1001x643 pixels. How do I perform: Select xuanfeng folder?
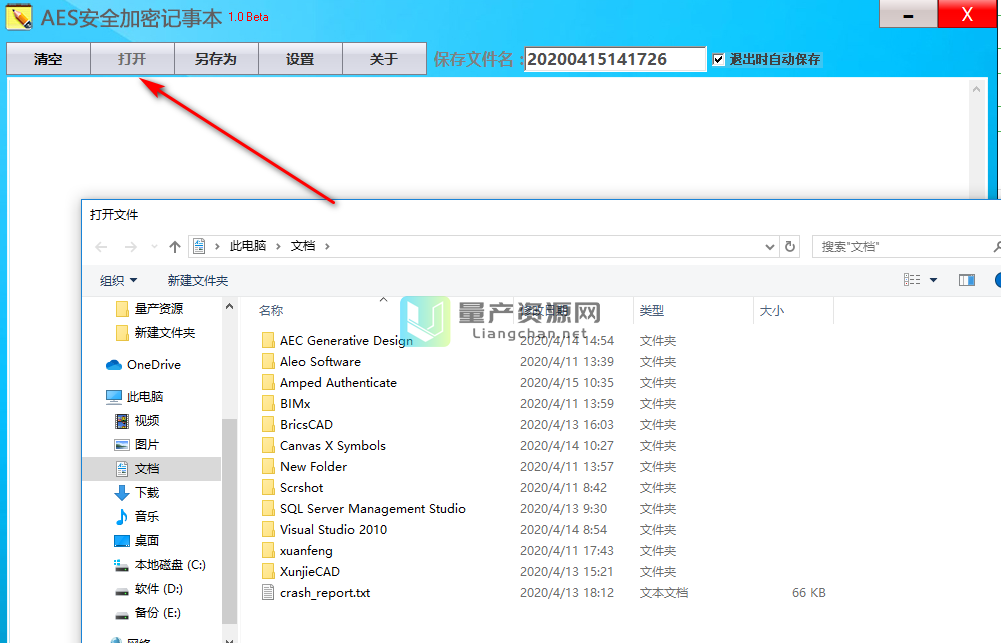(306, 551)
